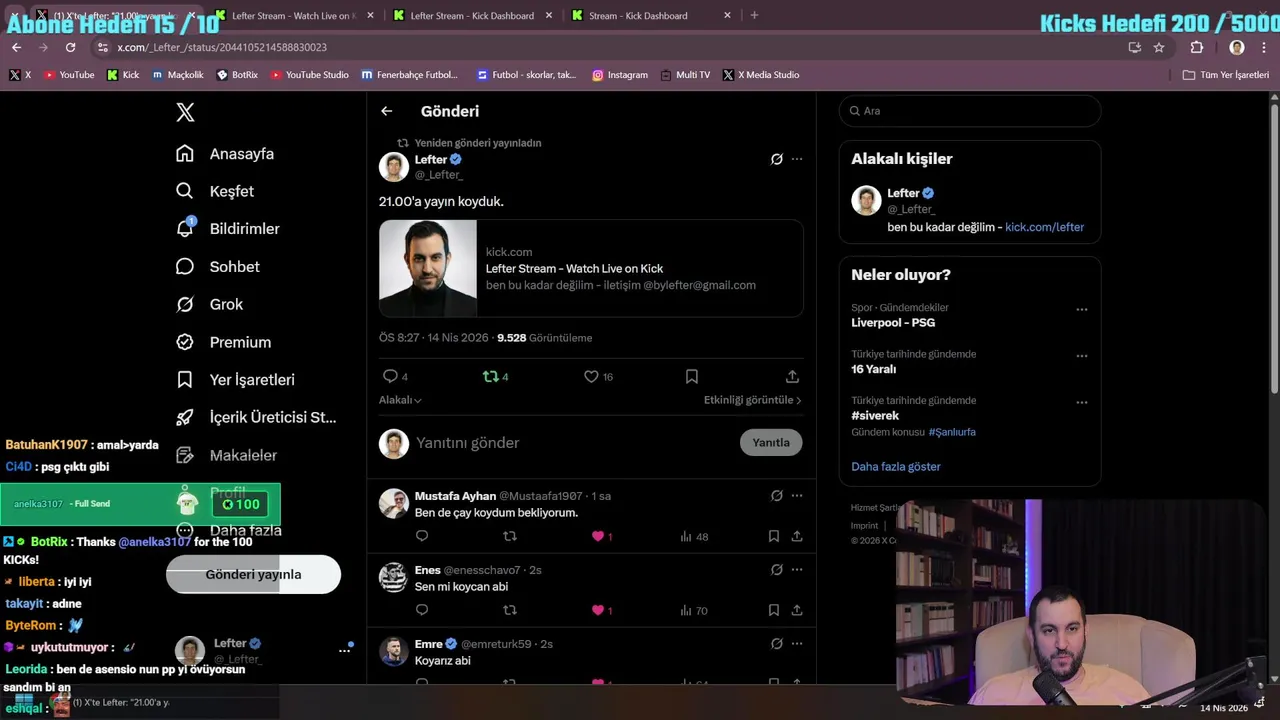Open more options on Mustafa Ayhan's reply
This screenshot has height=720, width=1280.
coord(797,496)
